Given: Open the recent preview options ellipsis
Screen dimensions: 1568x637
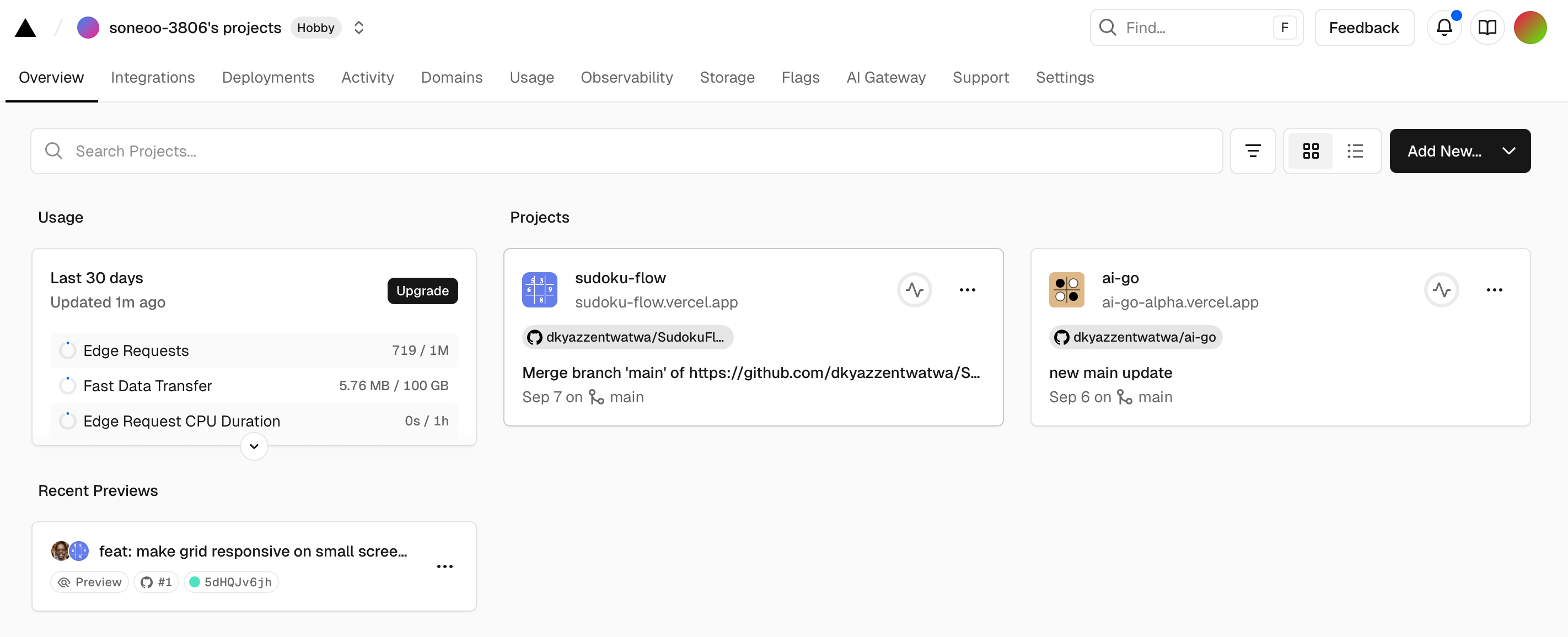Looking at the screenshot, I should [x=444, y=566].
